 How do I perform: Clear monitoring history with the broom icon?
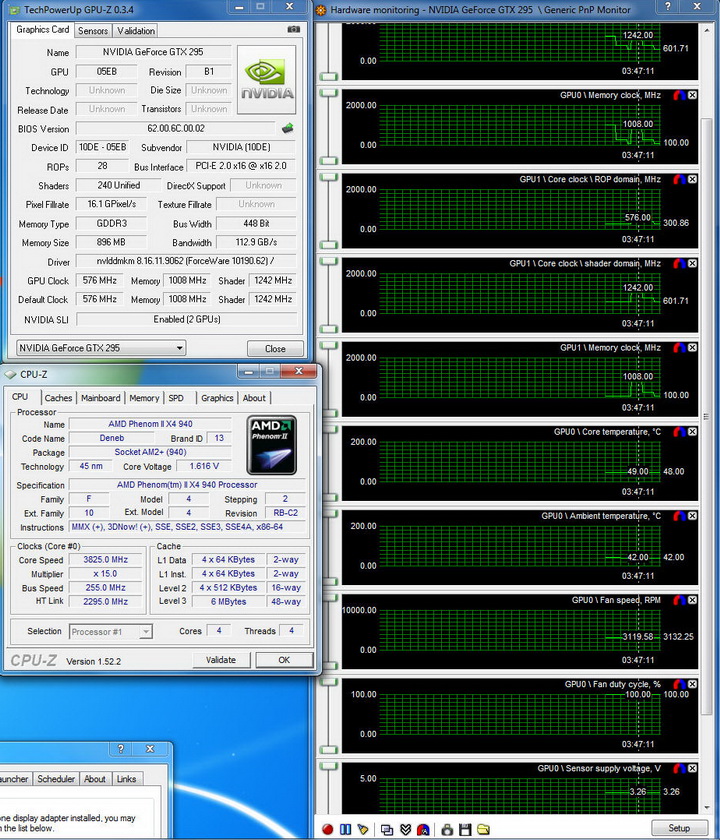click(363, 829)
